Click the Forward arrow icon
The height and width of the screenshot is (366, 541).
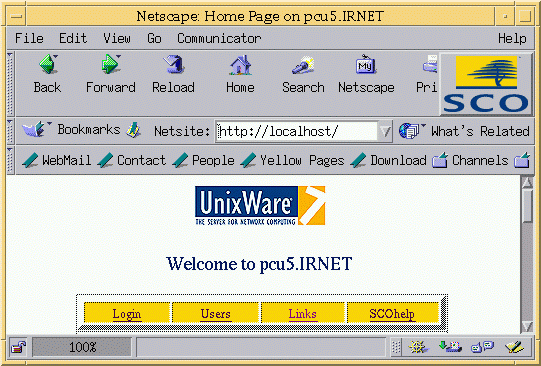110,65
